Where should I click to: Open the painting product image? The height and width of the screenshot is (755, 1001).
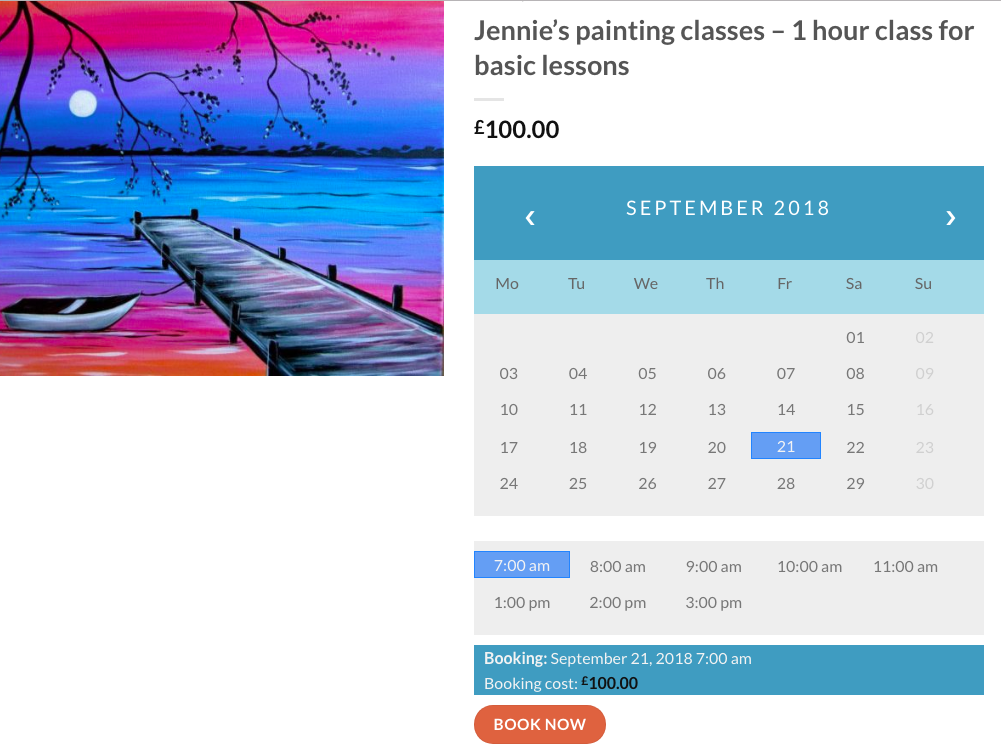tap(222, 188)
